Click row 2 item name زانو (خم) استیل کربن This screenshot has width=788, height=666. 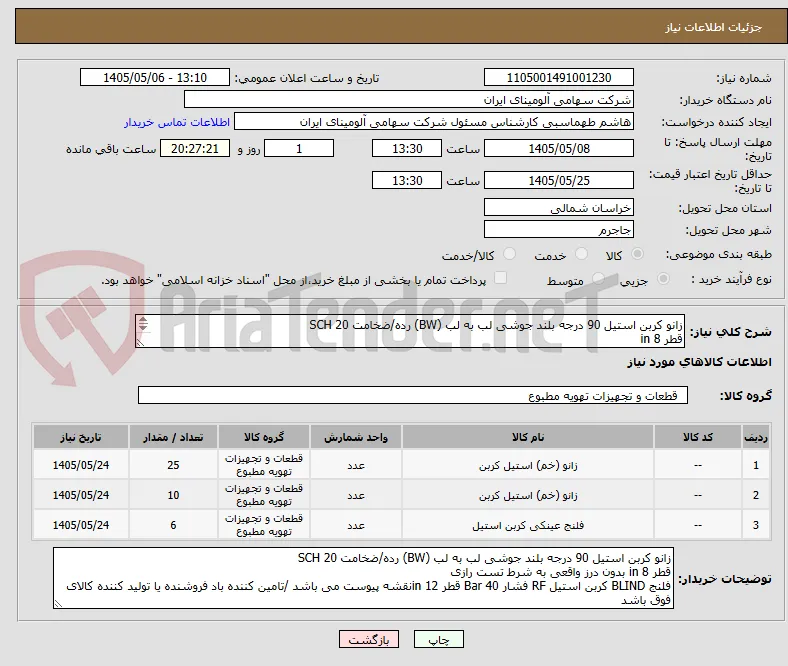pyautogui.click(x=528, y=496)
